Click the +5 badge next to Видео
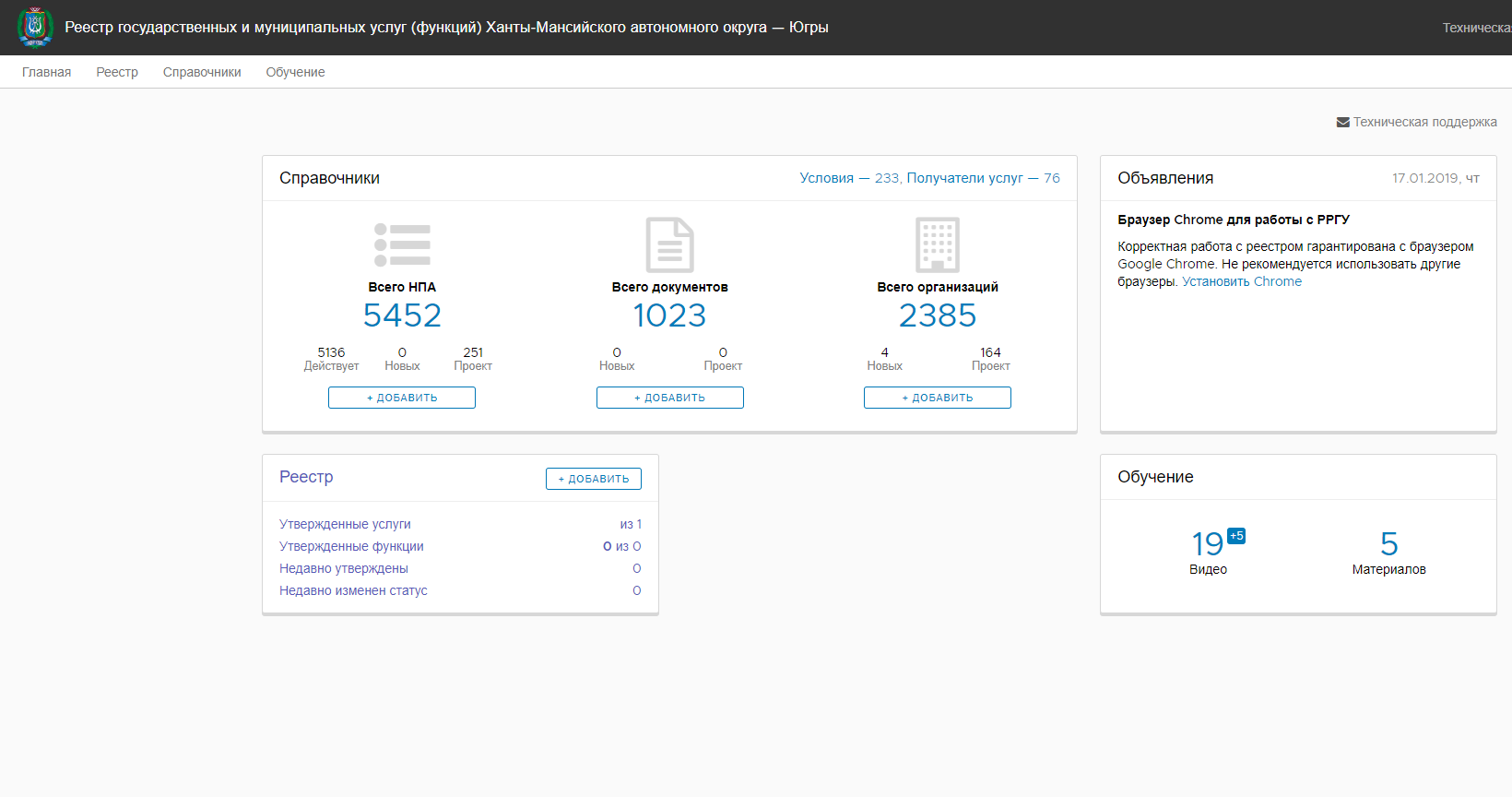 (x=1236, y=536)
